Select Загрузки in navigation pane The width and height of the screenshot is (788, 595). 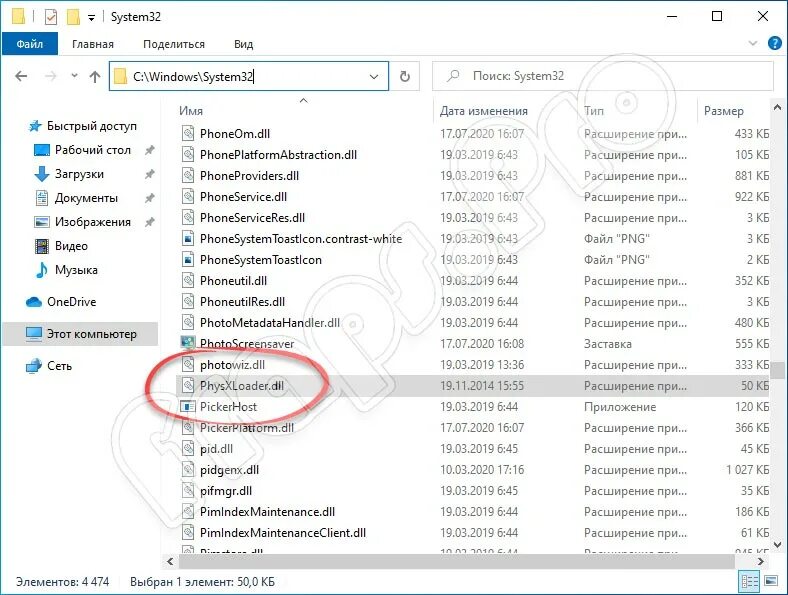(79, 174)
